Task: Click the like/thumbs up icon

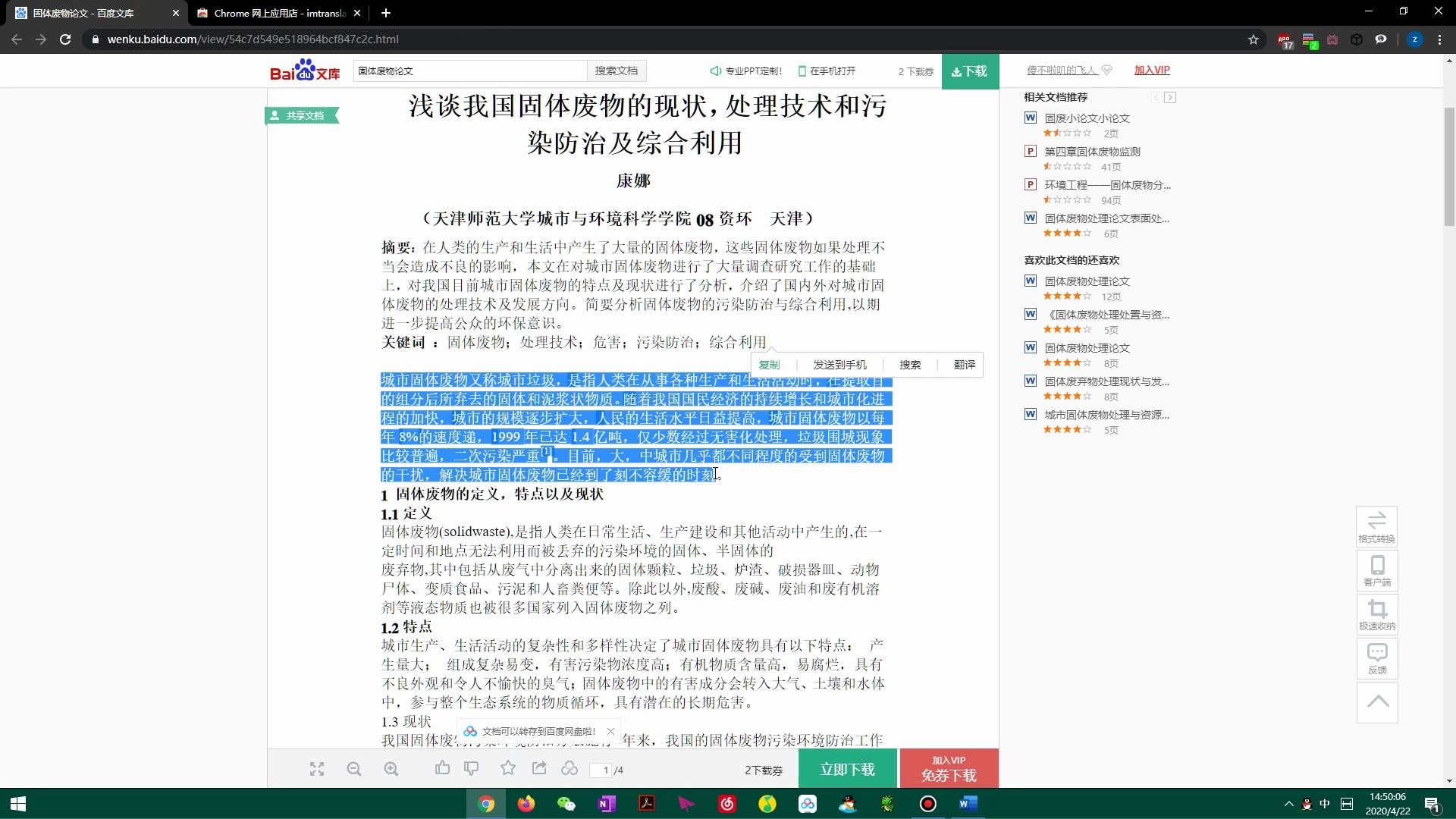Action: pos(443,768)
